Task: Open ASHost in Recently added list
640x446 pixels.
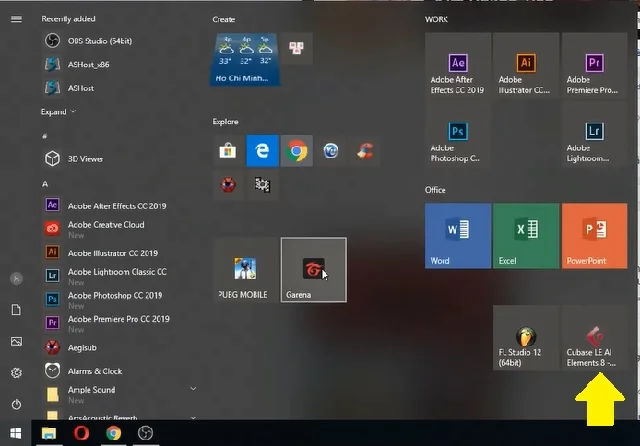Action: [x=118, y=88]
